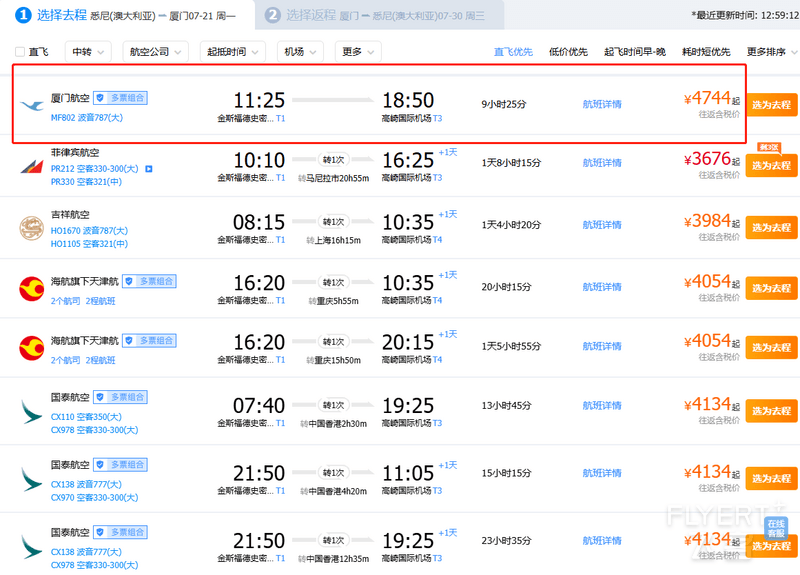Click the Xiamen Airlines logo icon
The width and height of the screenshot is (800, 575).
[32, 105]
